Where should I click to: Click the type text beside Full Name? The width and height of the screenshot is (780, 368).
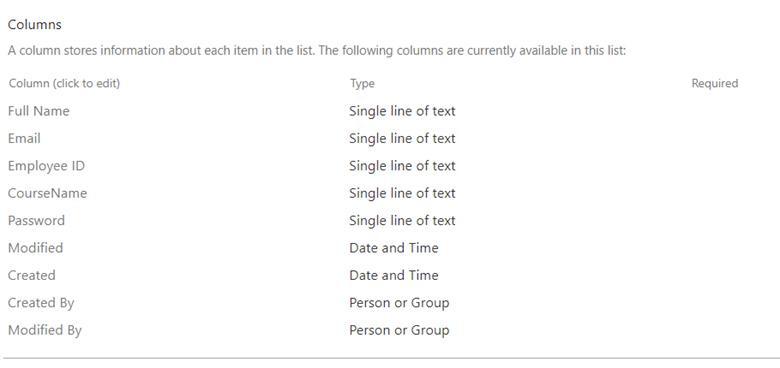click(402, 111)
